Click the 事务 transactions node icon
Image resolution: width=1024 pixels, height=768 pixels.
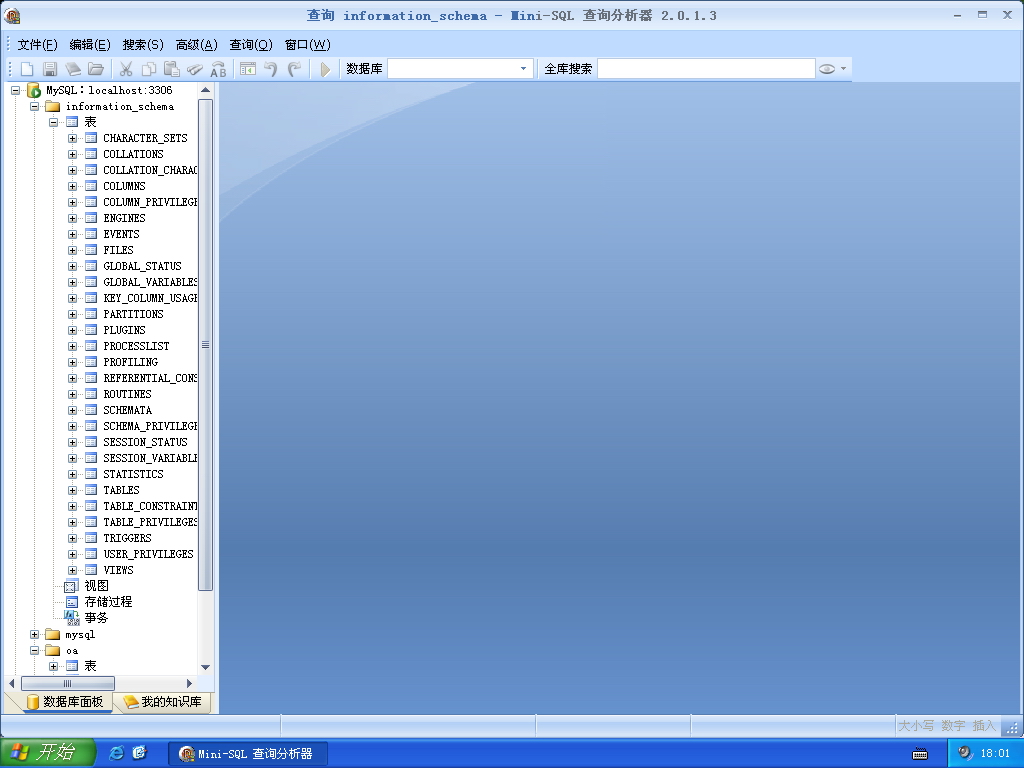71,617
